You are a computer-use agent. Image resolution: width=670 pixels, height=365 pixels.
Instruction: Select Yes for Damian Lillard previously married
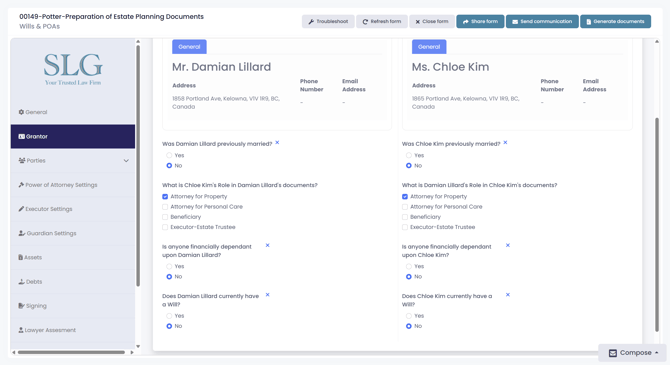(x=169, y=155)
